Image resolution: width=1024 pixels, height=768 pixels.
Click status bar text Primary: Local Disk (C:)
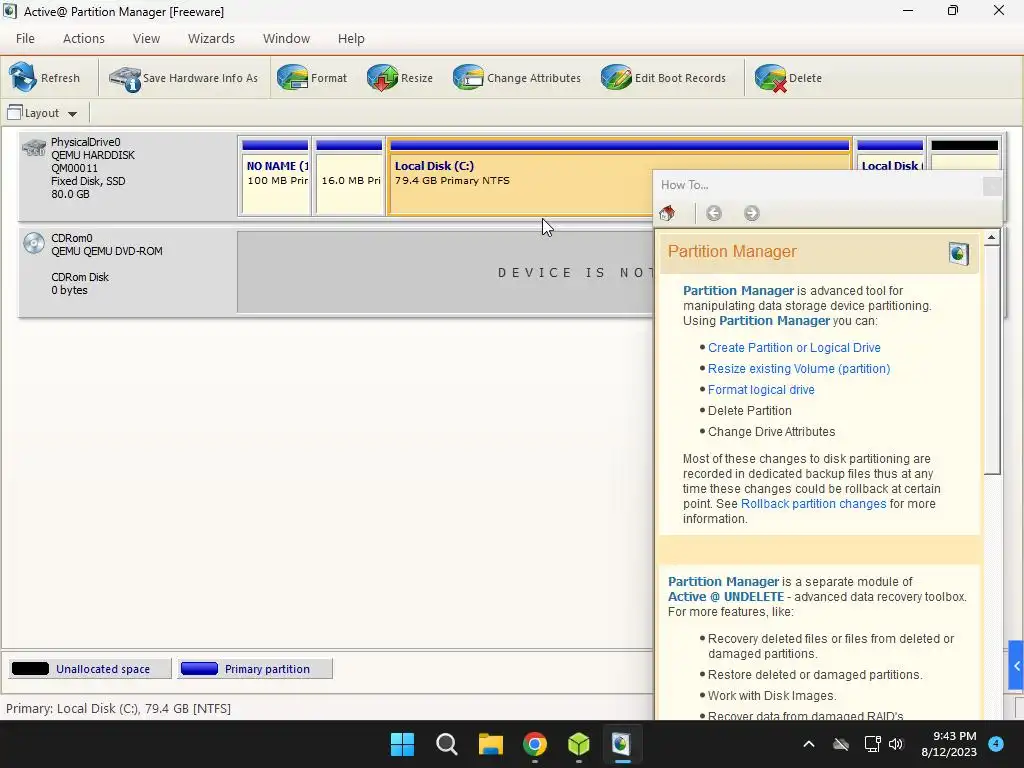tap(118, 709)
